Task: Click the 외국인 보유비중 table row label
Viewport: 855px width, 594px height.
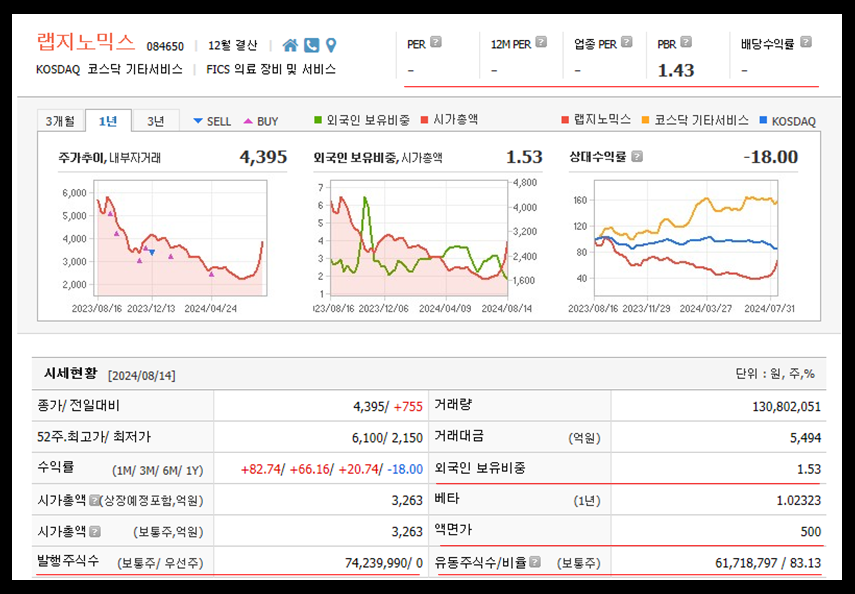Action: pyautogui.click(x=480, y=468)
